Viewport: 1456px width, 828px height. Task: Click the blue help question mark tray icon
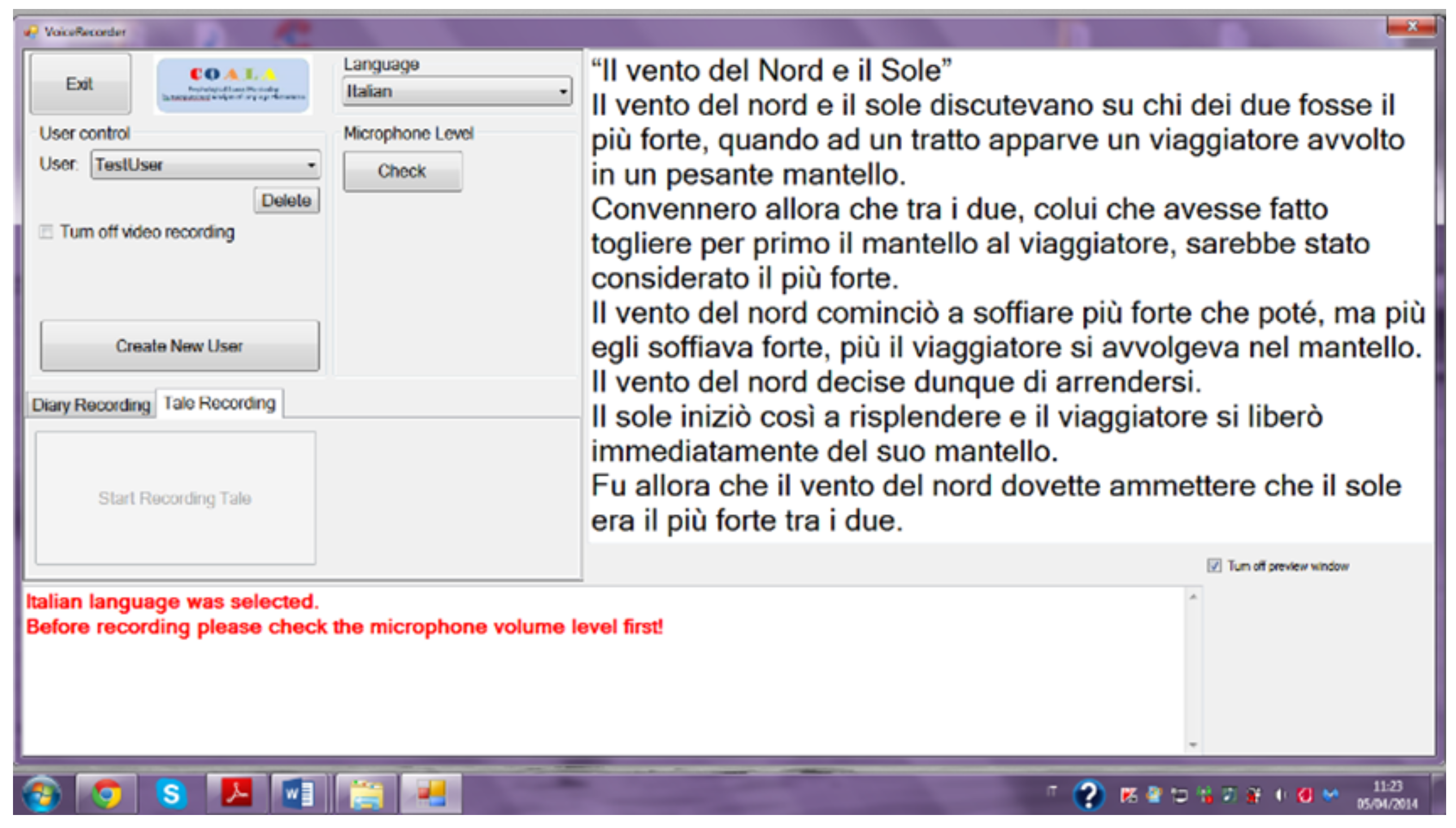[1088, 795]
